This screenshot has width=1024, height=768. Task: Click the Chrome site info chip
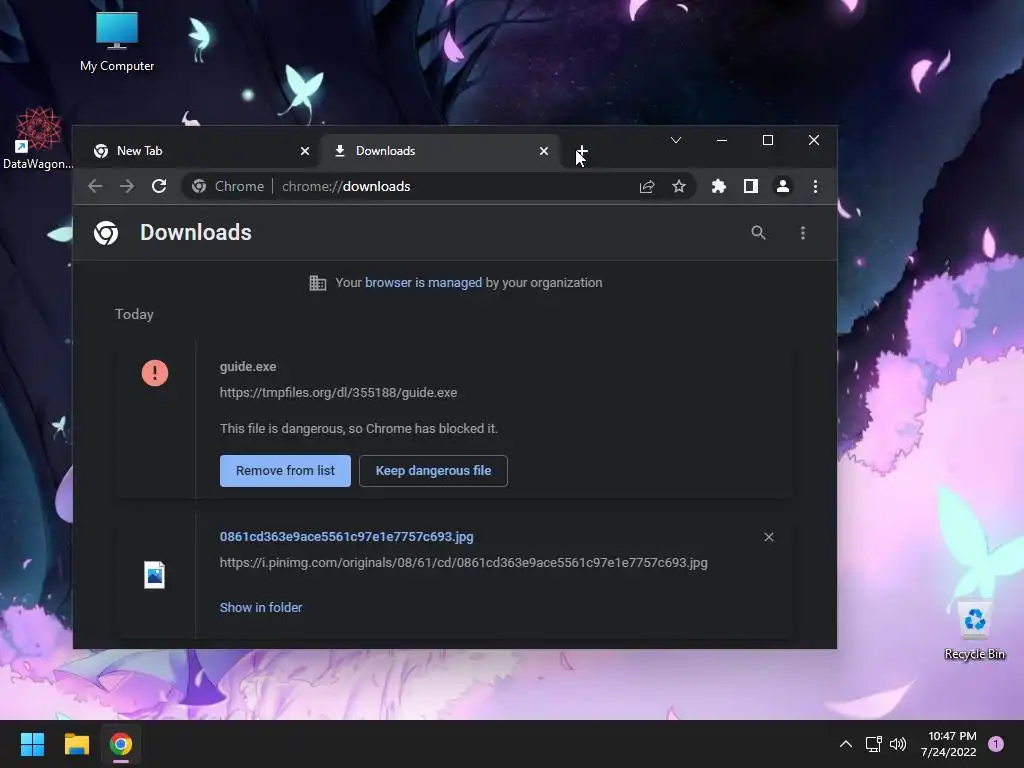click(x=228, y=187)
